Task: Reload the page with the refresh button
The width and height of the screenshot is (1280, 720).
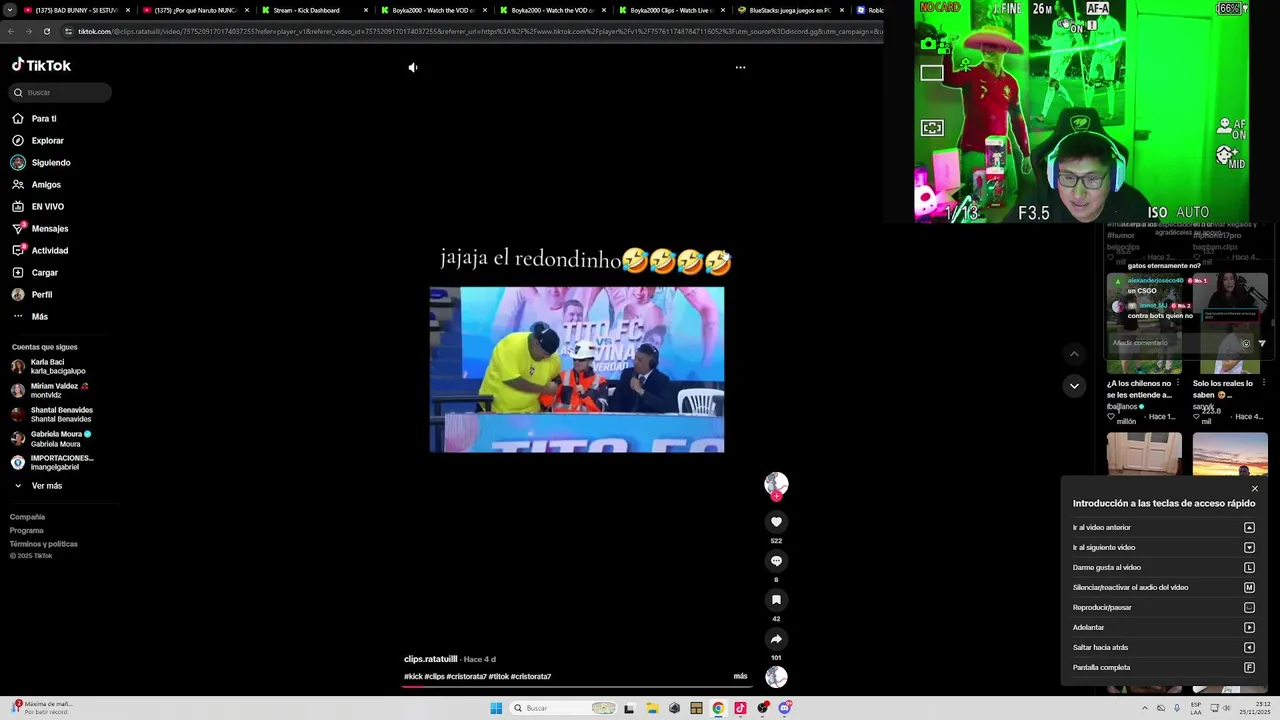Action: pyautogui.click(x=47, y=31)
